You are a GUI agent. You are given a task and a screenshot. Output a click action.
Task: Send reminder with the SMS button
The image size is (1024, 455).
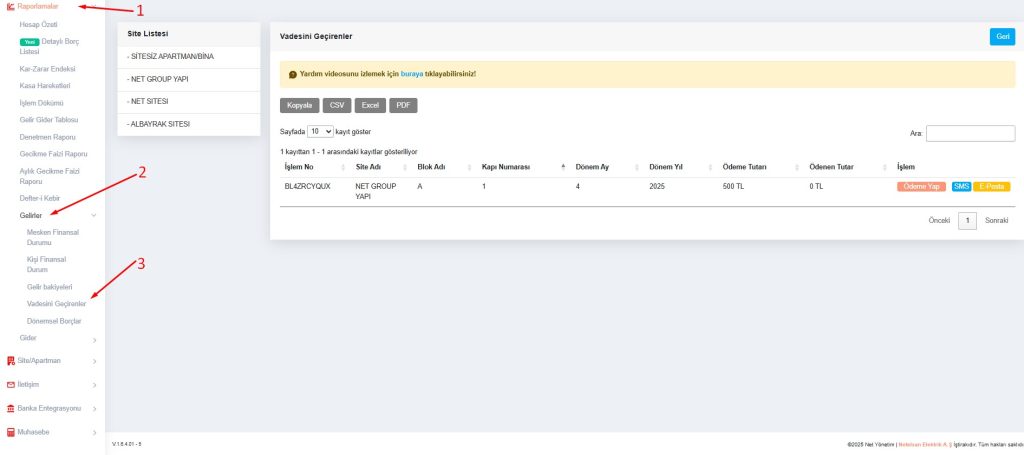(961, 186)
